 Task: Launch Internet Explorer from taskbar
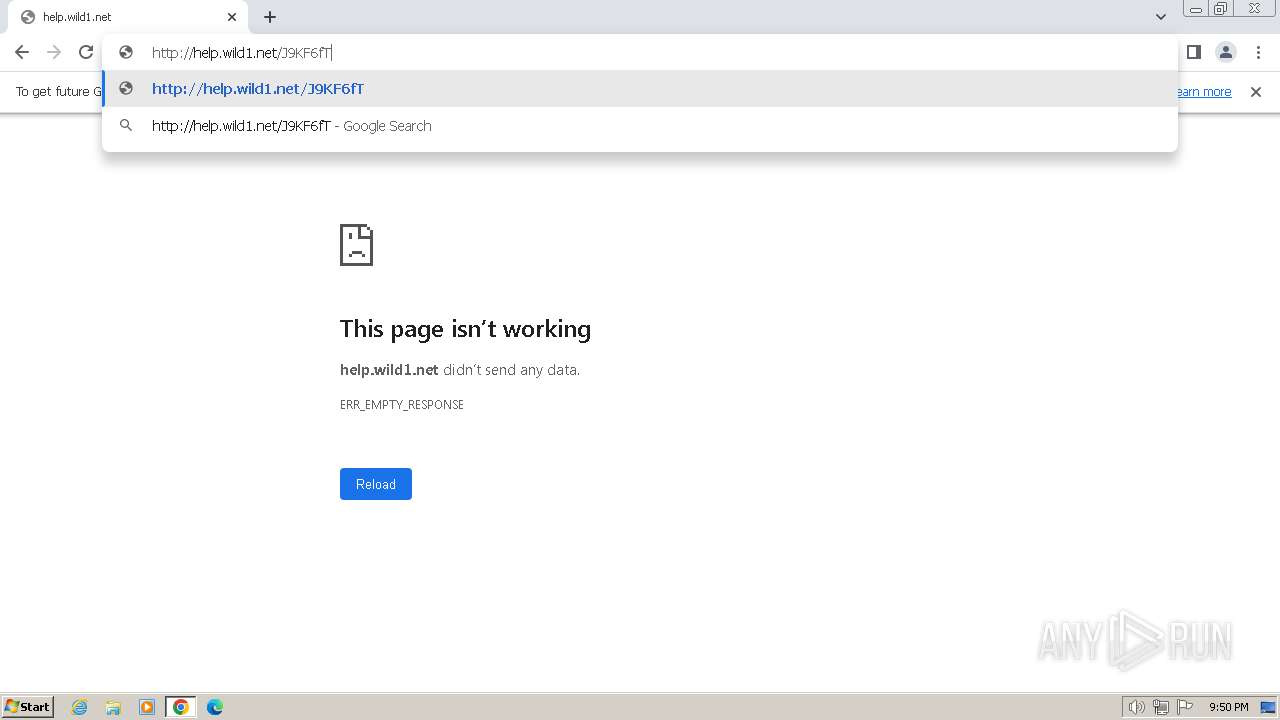pyautogui.click(x=80, y=707)
